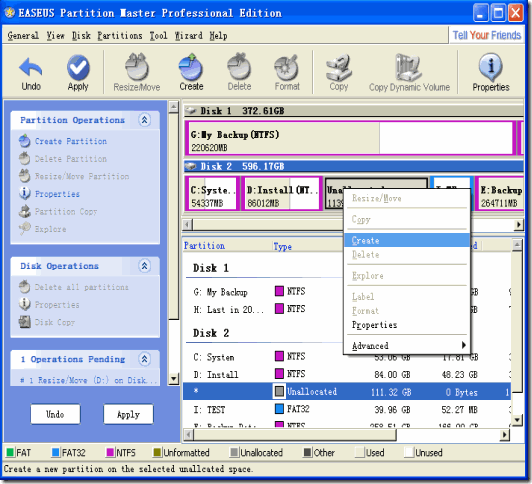
Task: Open the Disk menu
Action: pos(81,36)
